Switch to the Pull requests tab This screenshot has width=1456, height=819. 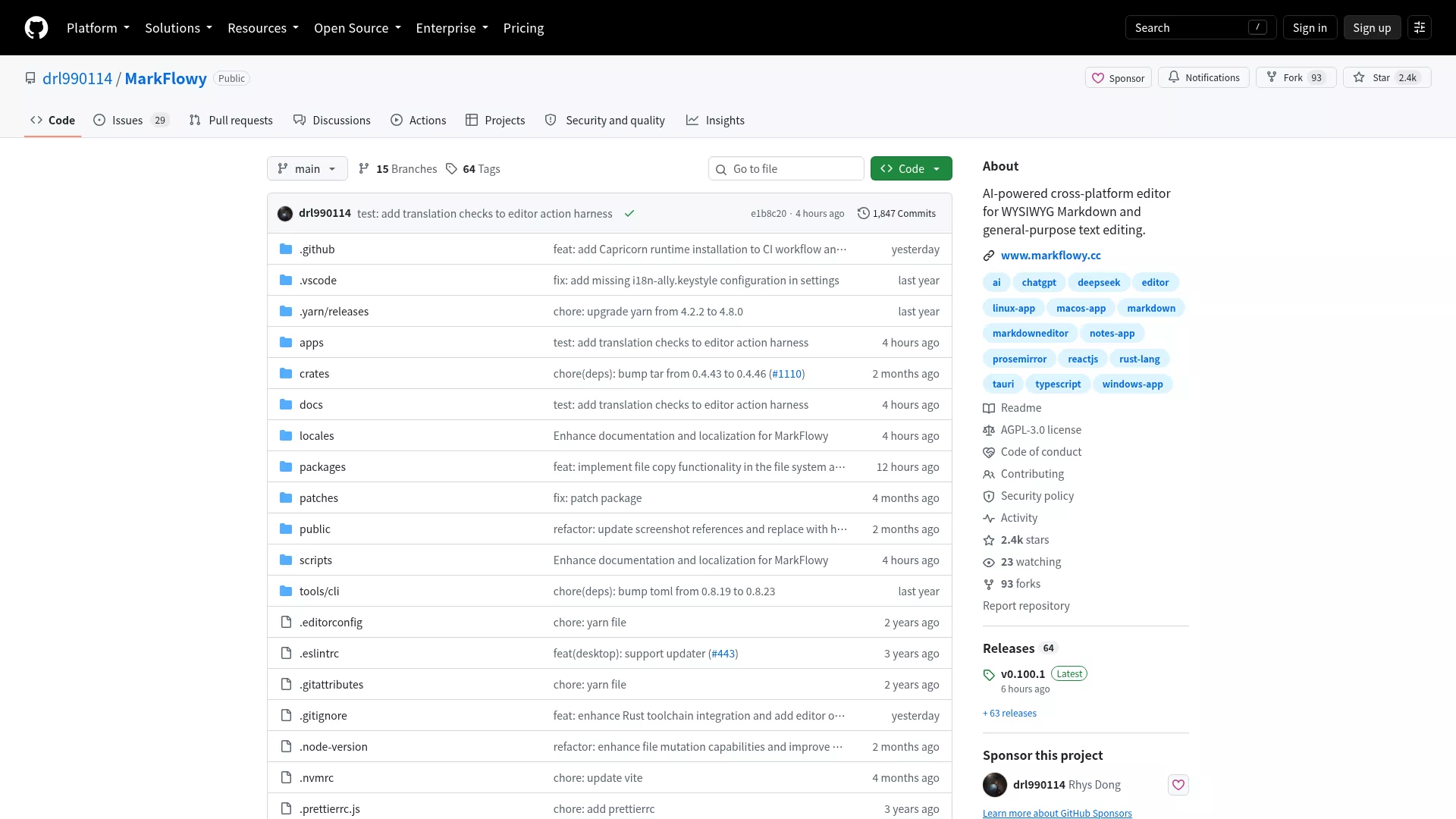point(231,120)
